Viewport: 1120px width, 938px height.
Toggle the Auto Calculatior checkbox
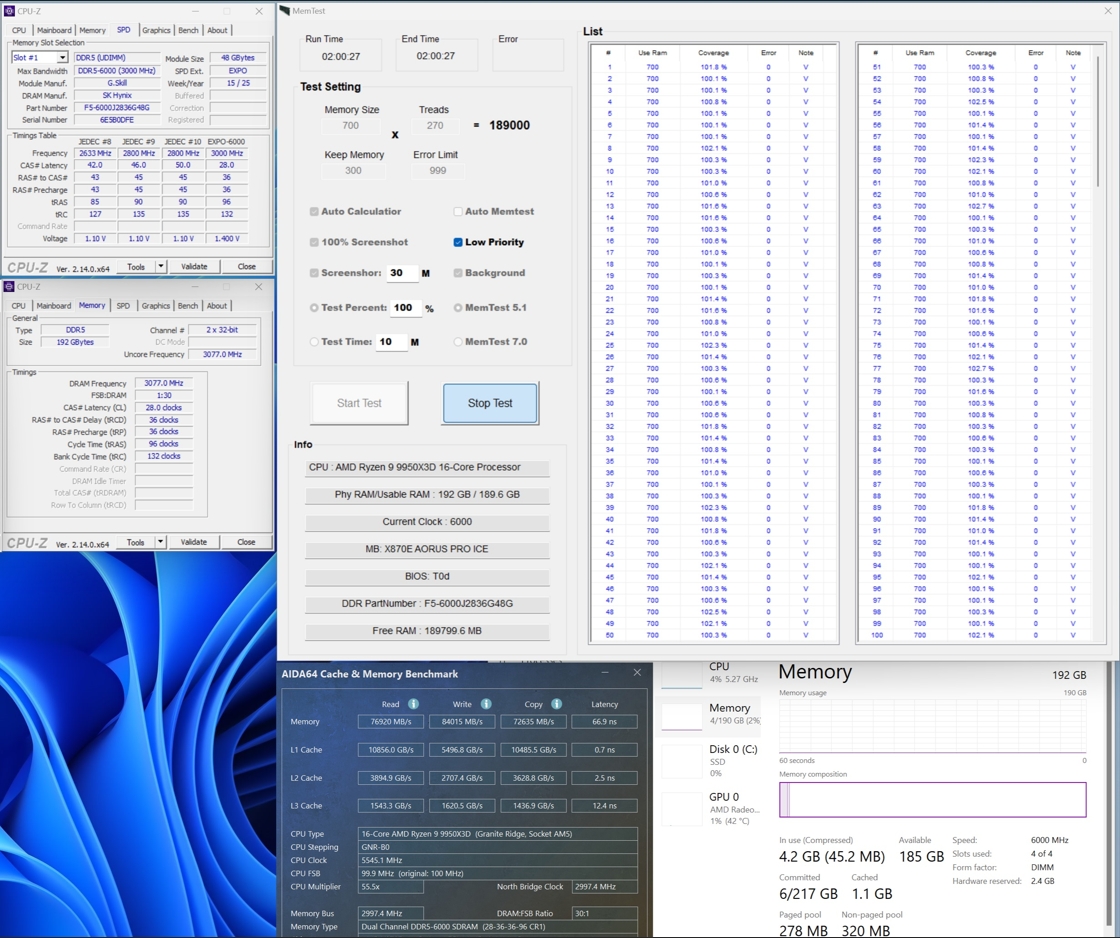(x=314, y=211)
